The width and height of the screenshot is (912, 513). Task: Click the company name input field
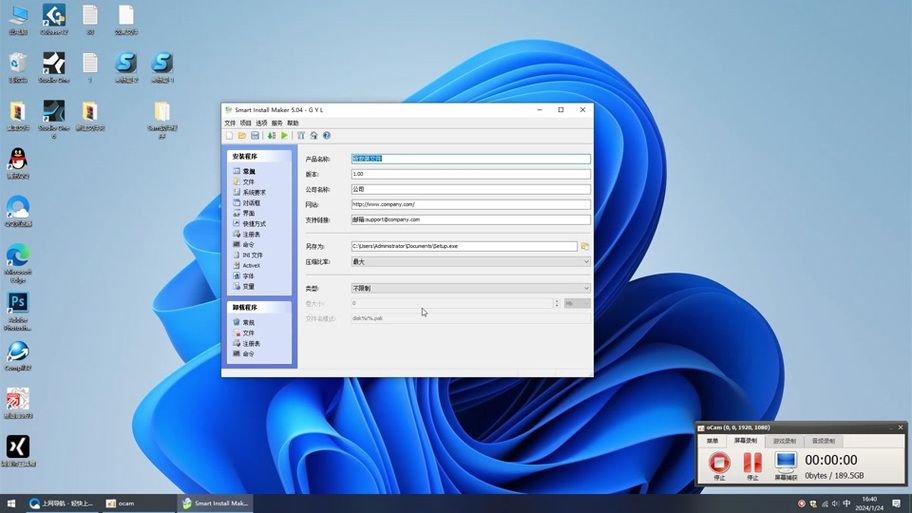471,189
